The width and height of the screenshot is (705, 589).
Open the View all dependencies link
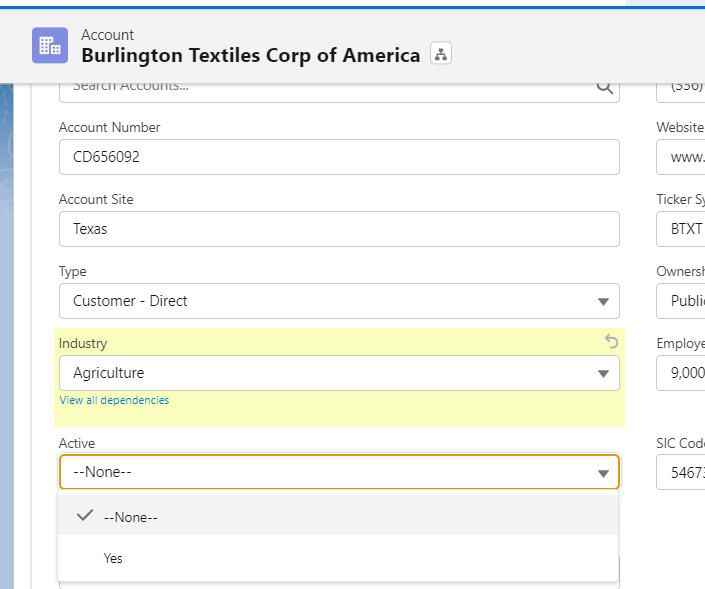(114, 400)
